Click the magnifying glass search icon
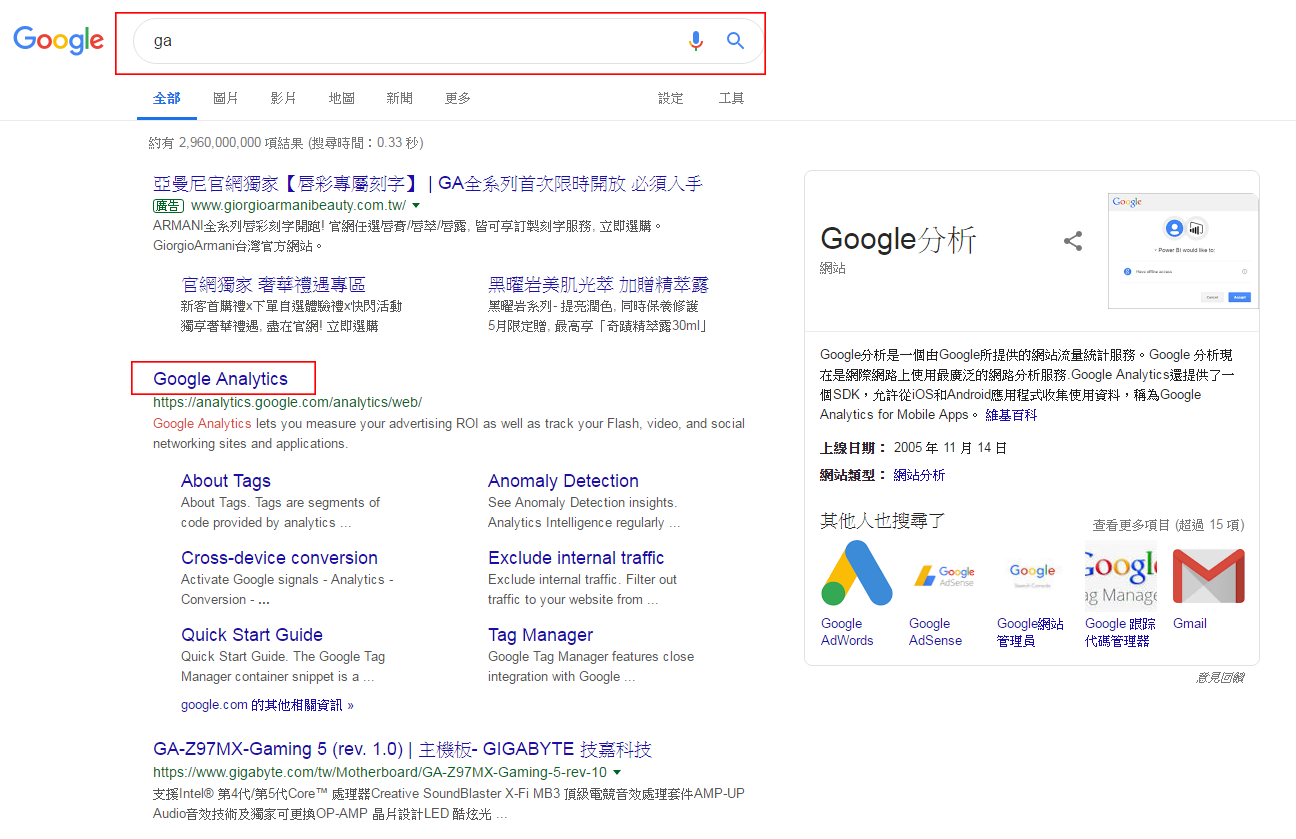The width and height of the screenshot is (1296, 839). (x=735, y=41)
